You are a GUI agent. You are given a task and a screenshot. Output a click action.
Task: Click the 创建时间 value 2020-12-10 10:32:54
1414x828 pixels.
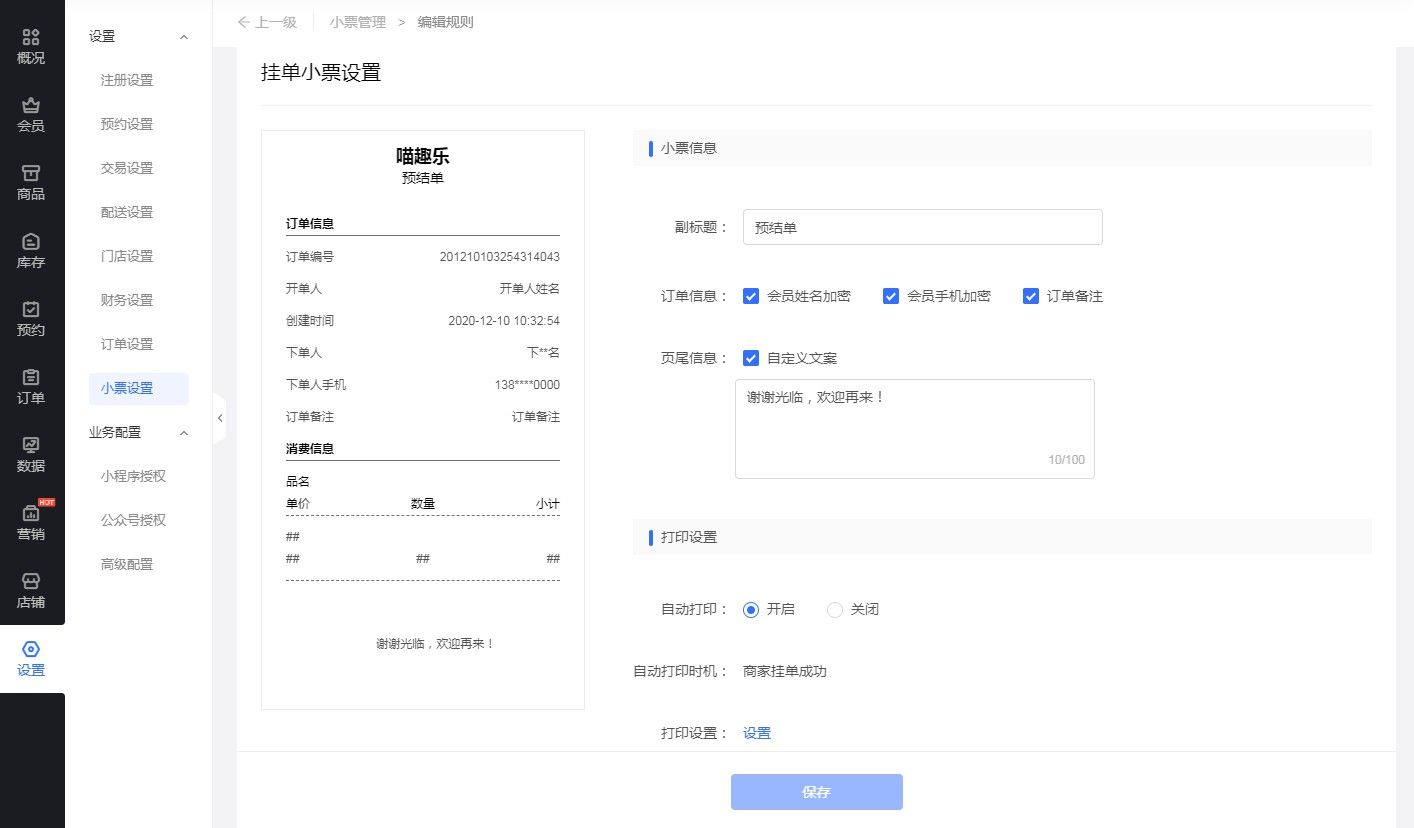point(504,321)
